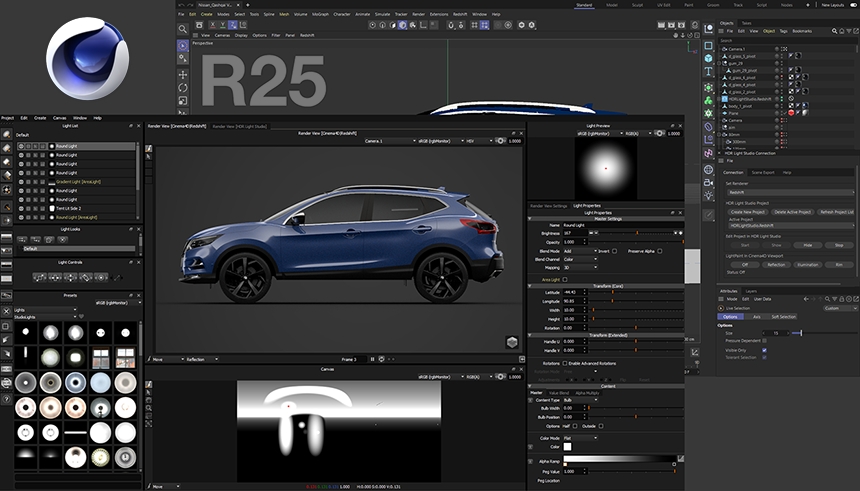Toggle the Y axis lock icon

coord(223,25)
